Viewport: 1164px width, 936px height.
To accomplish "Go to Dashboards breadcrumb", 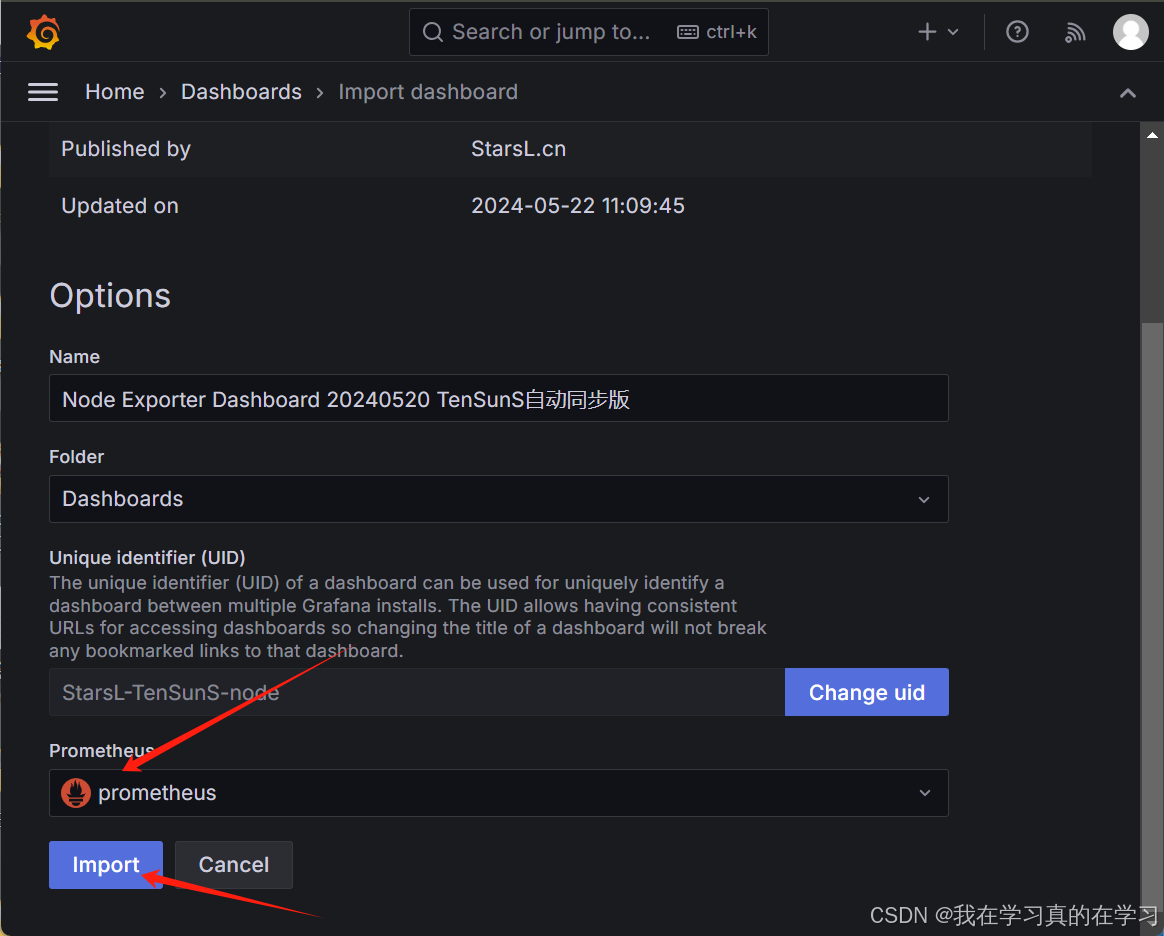I will [241, 91].
